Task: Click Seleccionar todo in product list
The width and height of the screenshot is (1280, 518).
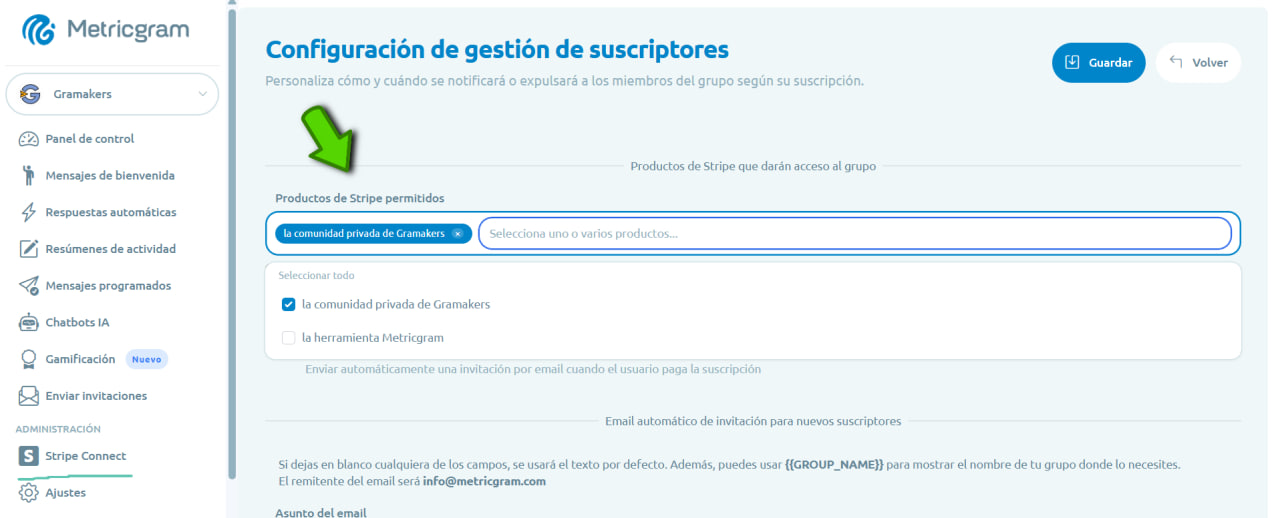Action: coord(316,275)
